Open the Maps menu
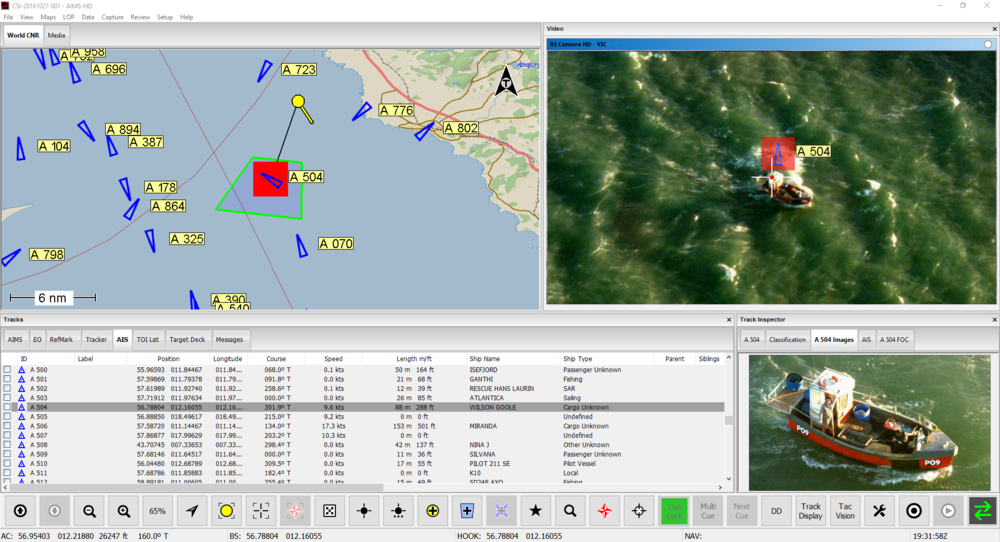Screen dimensions: 1000x542 (48, 17)
